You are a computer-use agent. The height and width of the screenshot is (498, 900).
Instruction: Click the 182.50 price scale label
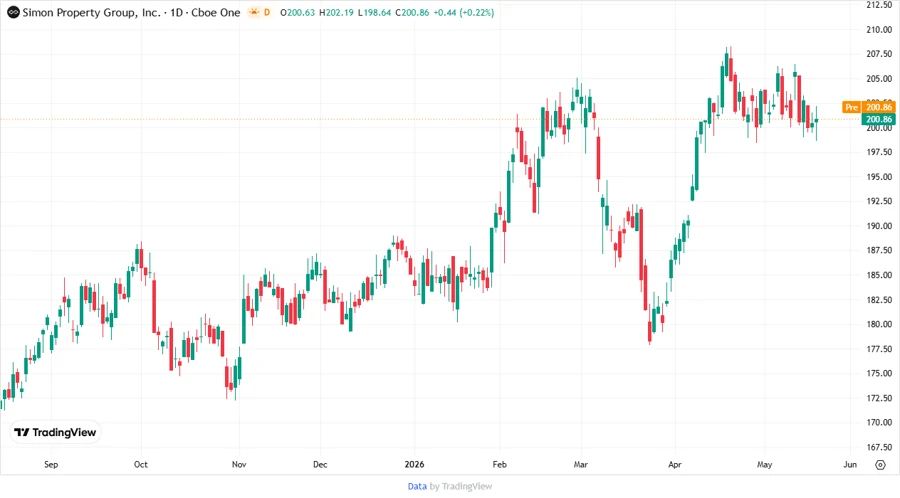point(879,299)
